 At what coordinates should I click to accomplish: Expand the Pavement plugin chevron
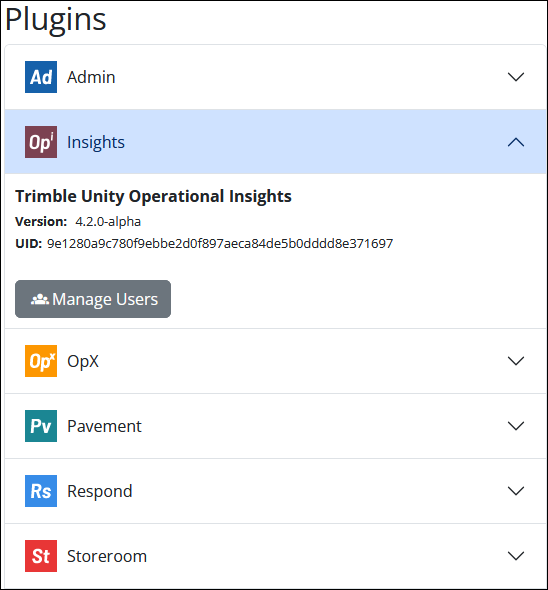coord(516,426)
